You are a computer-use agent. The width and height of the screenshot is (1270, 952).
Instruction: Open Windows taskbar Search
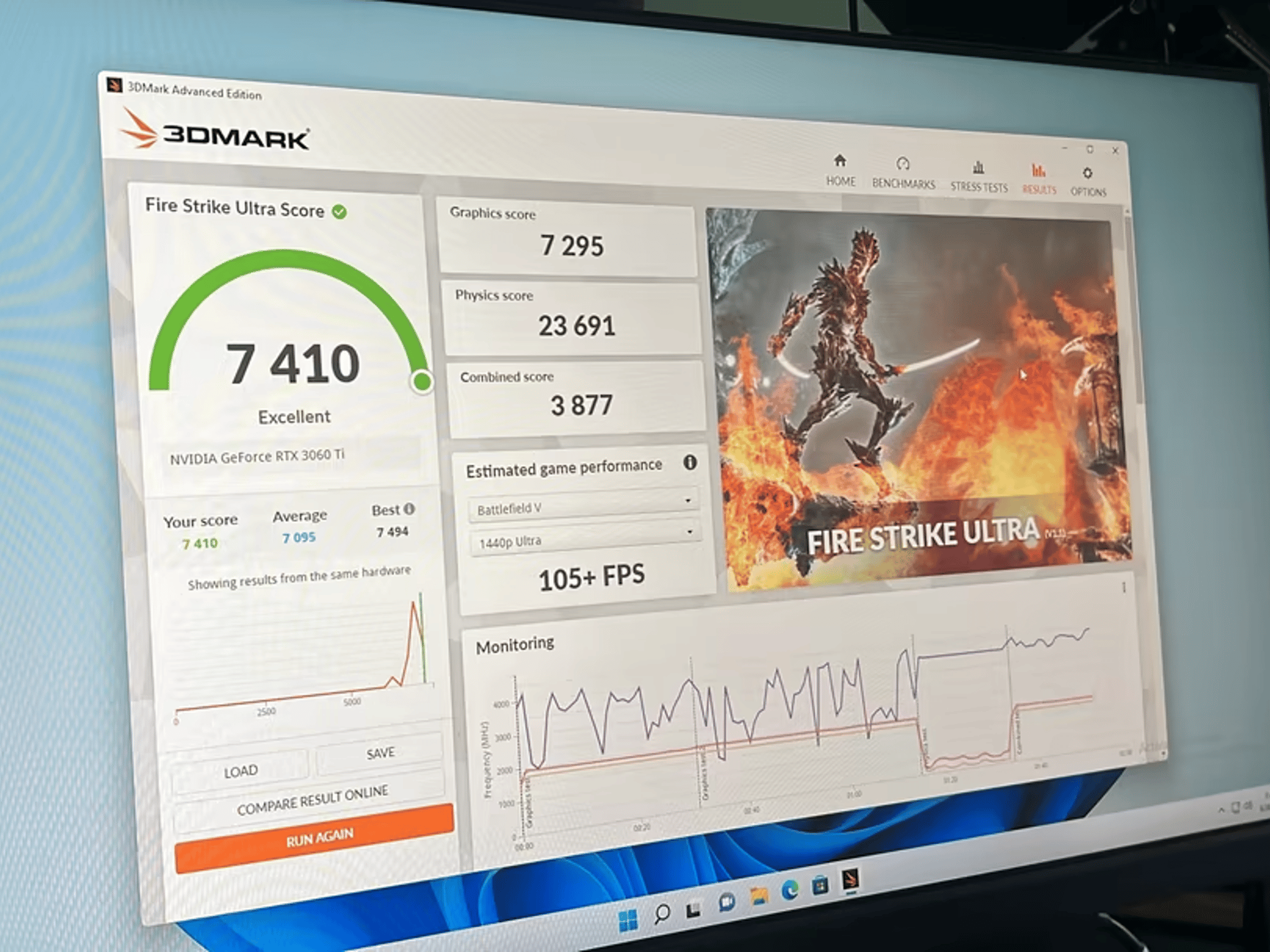(662, 913)
